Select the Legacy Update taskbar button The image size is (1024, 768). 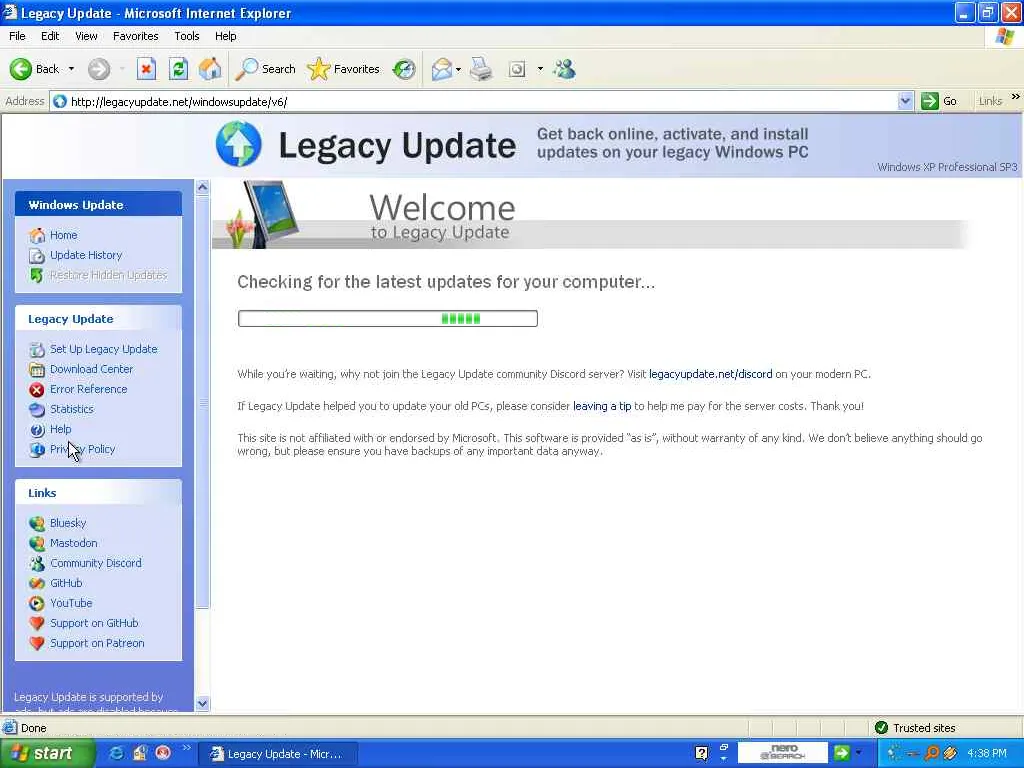click(x=278, y=754)
